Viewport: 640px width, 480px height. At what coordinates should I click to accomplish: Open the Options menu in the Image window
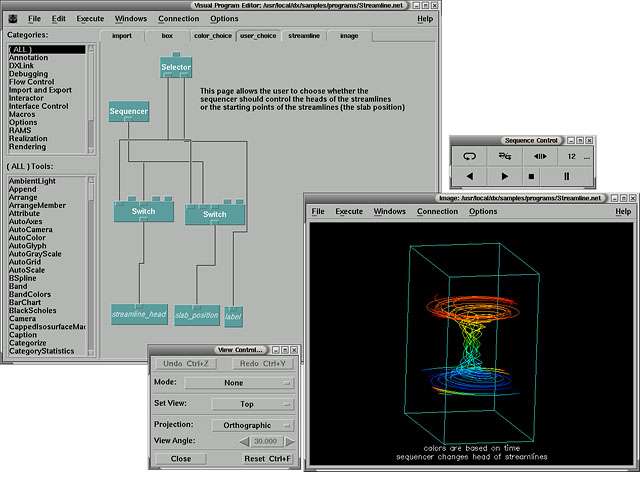483,212
